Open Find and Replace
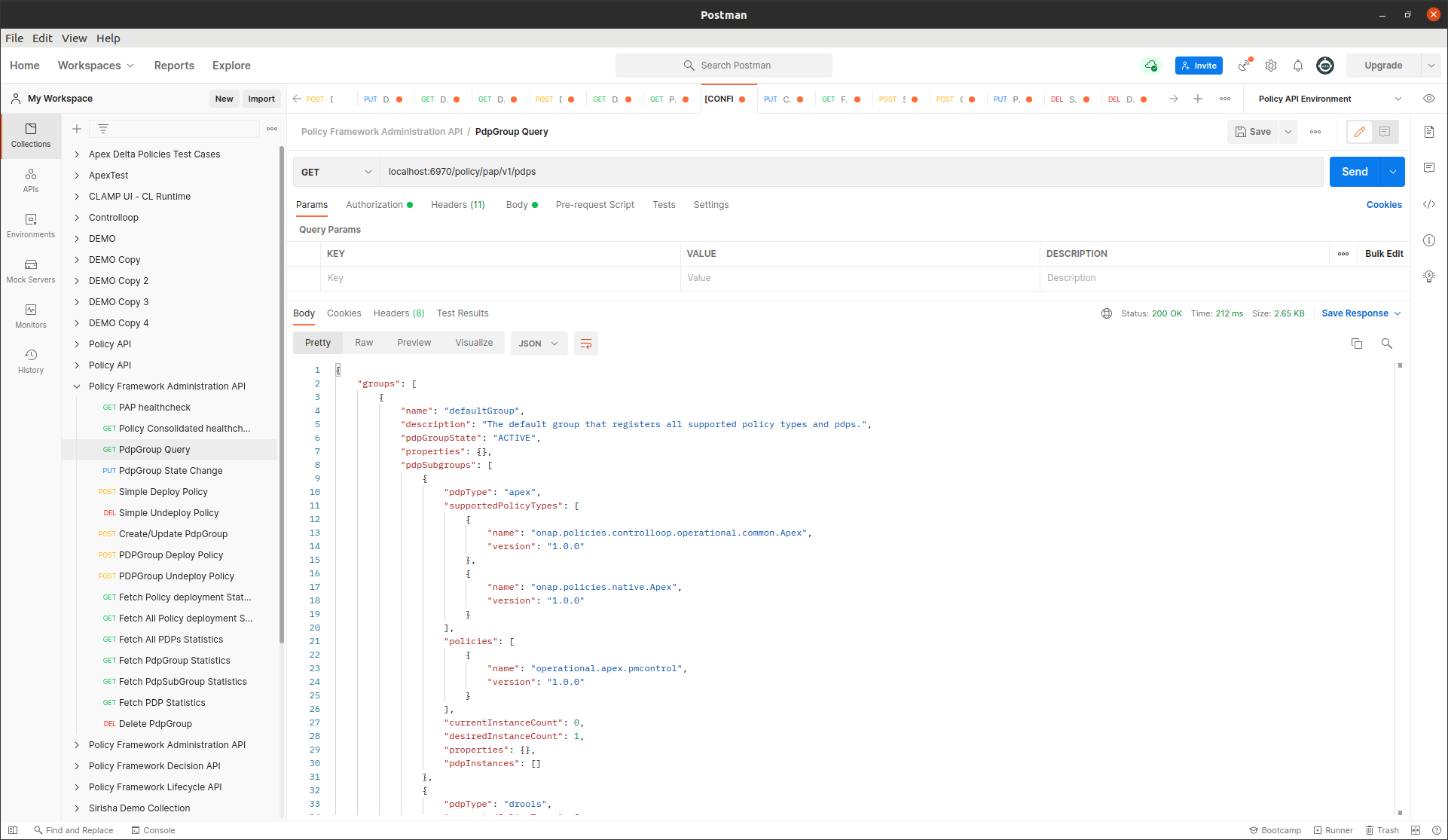 (73, 830)
